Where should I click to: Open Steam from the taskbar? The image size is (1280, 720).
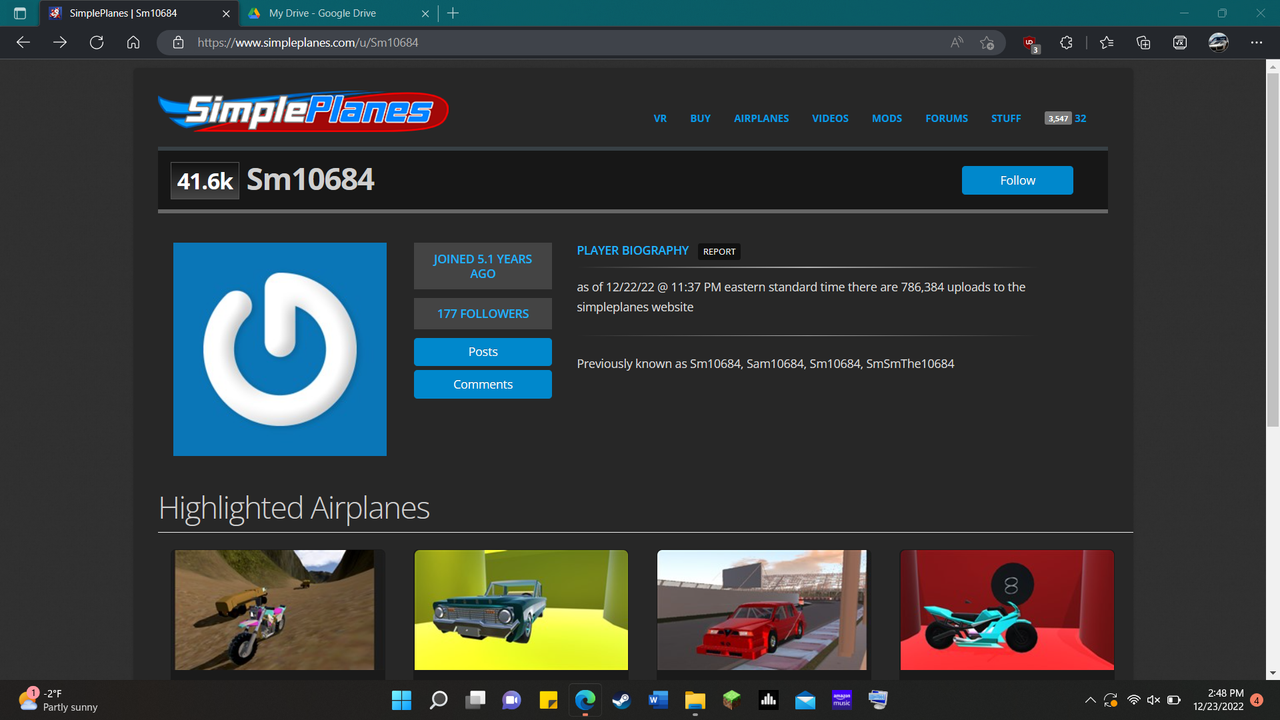(x=621, y=700)
